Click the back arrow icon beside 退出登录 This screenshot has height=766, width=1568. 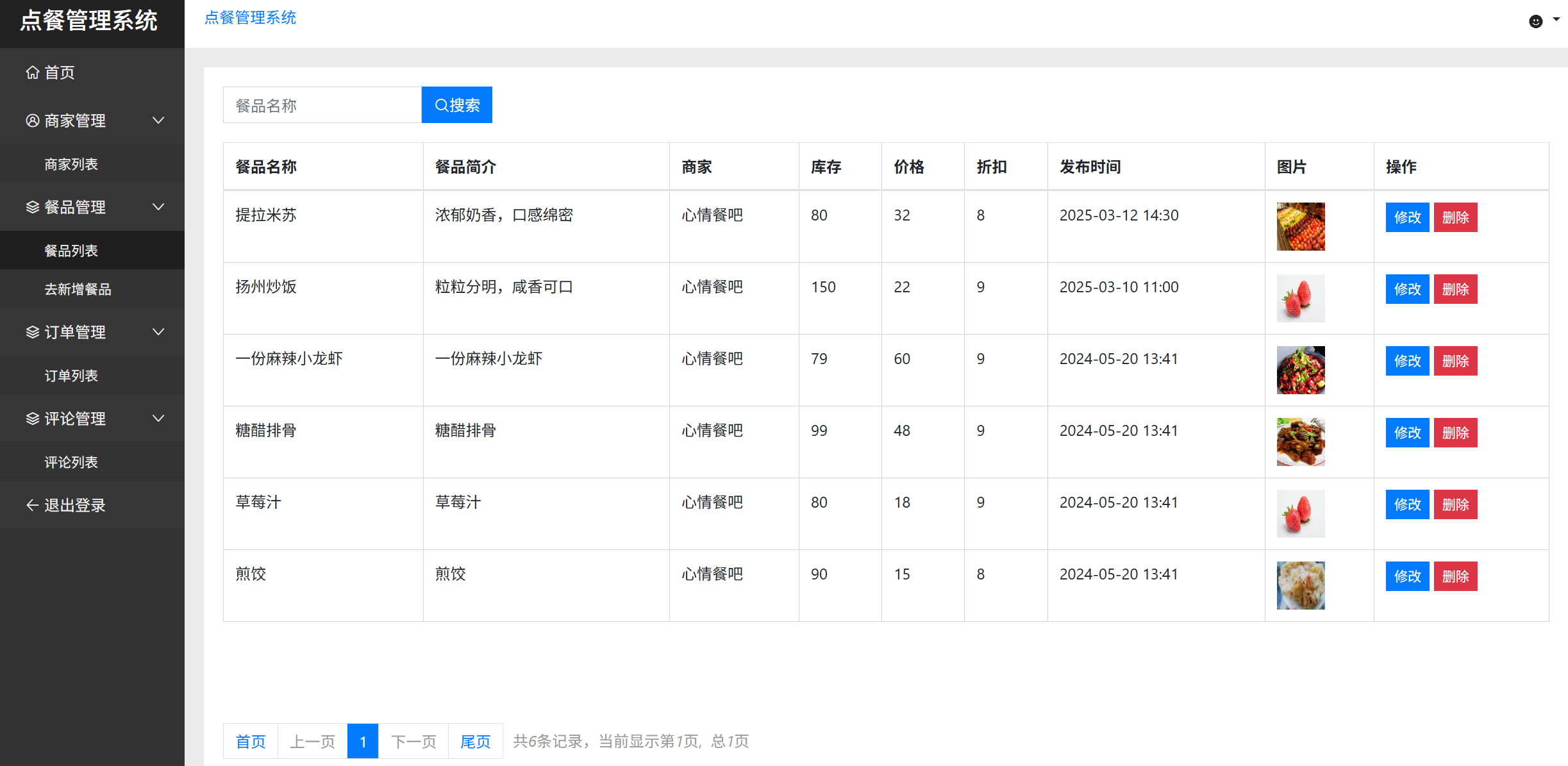click(33, 505)
